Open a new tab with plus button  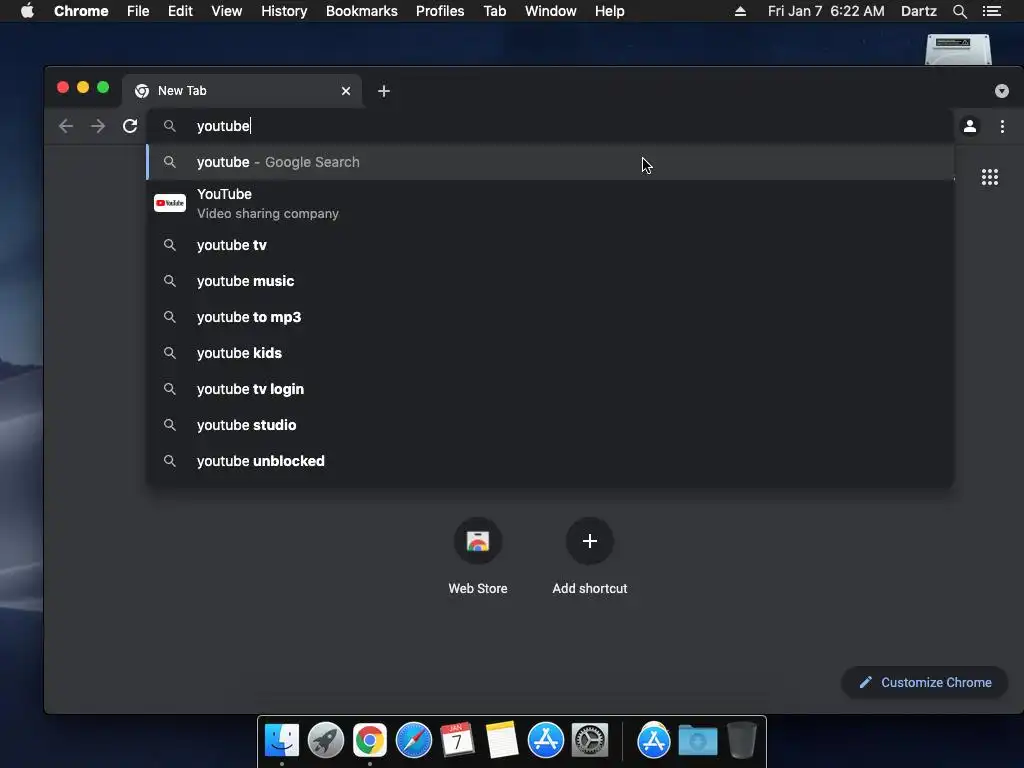pos(384,91)
